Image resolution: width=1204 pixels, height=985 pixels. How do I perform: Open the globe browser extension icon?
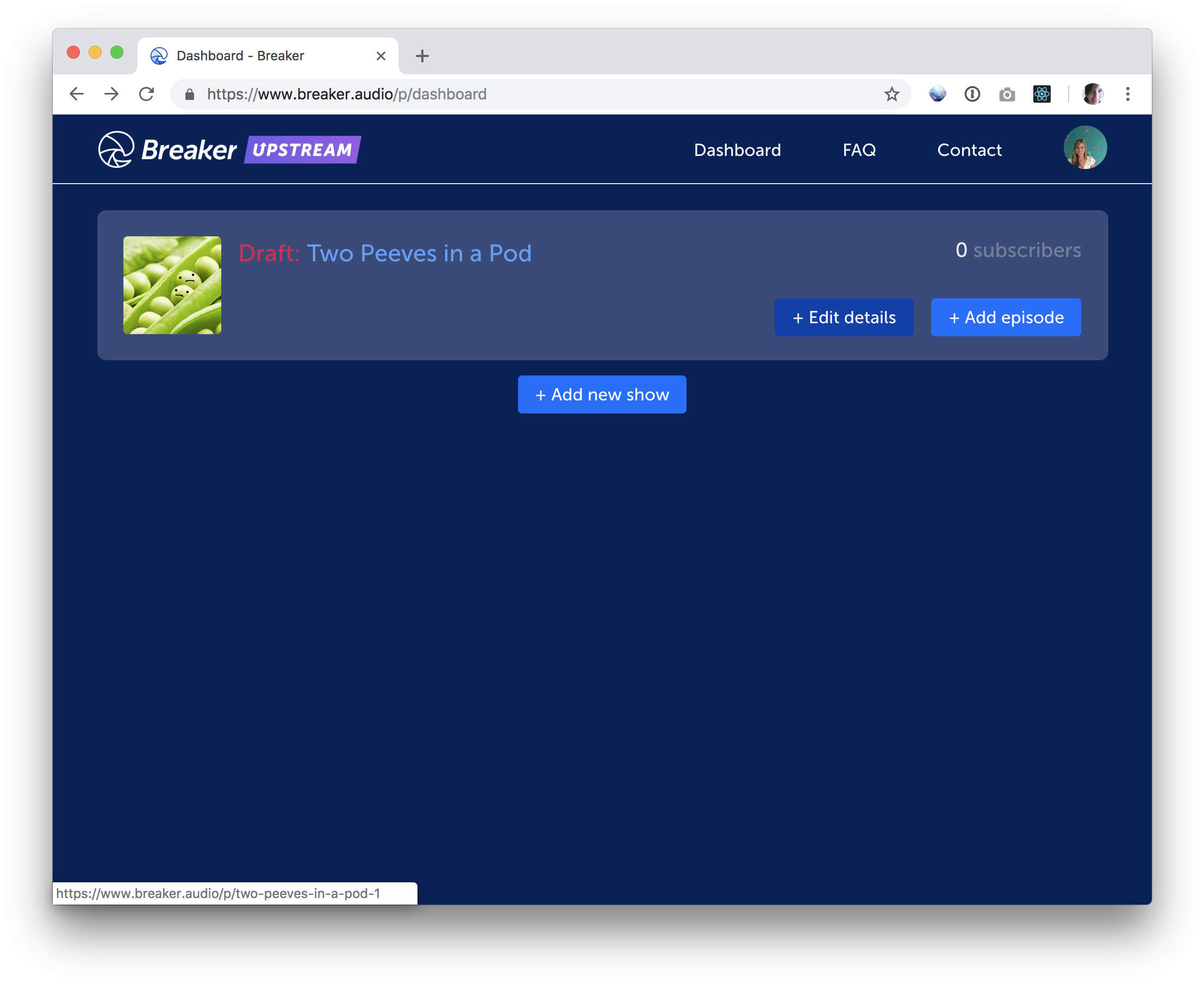tap(937, 93)
